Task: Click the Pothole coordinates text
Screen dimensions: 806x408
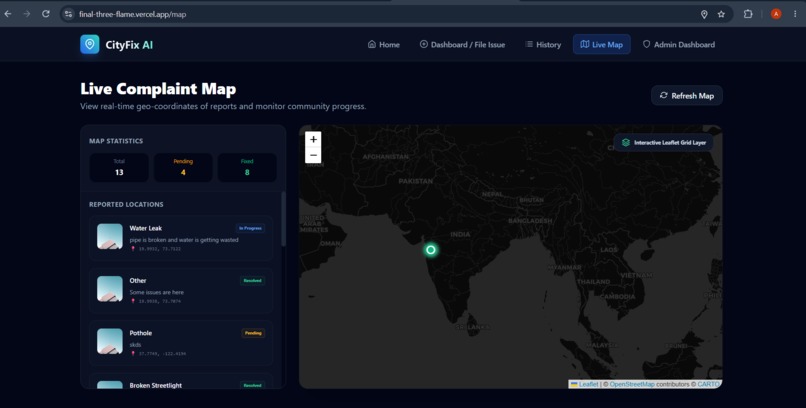Action: tap(161, 354)
